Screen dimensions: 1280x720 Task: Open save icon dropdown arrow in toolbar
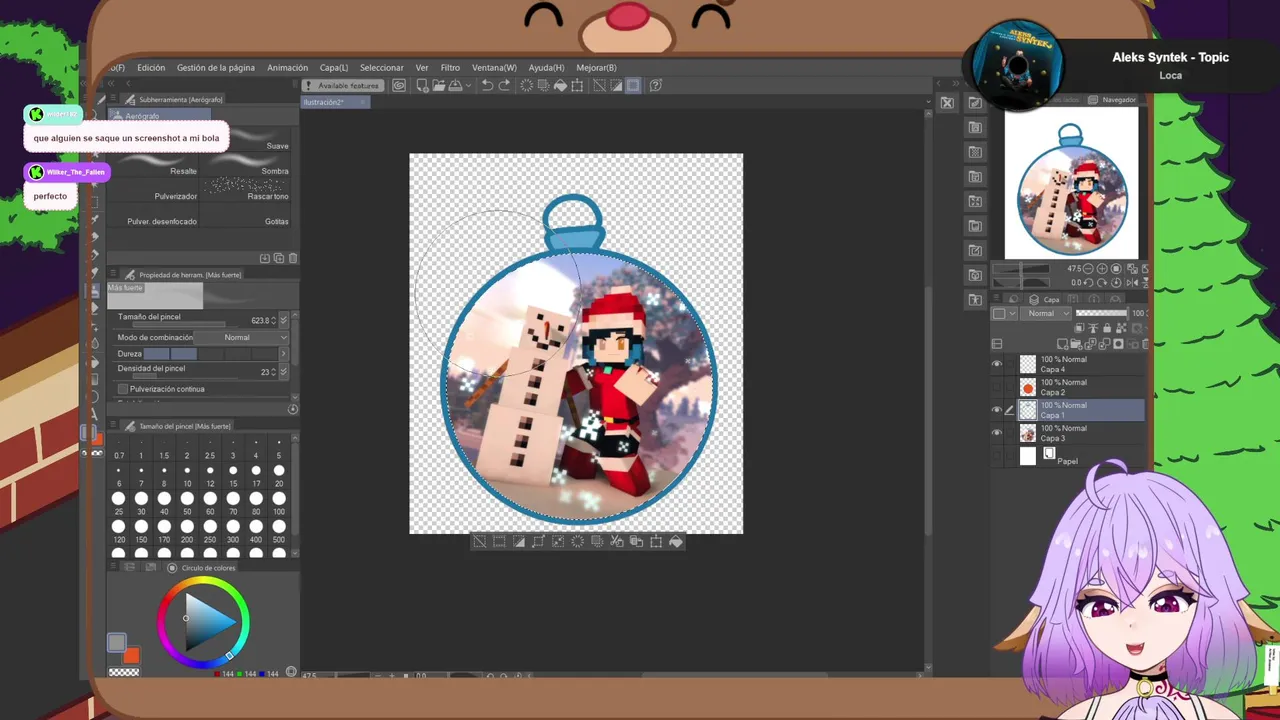point(468,85)
